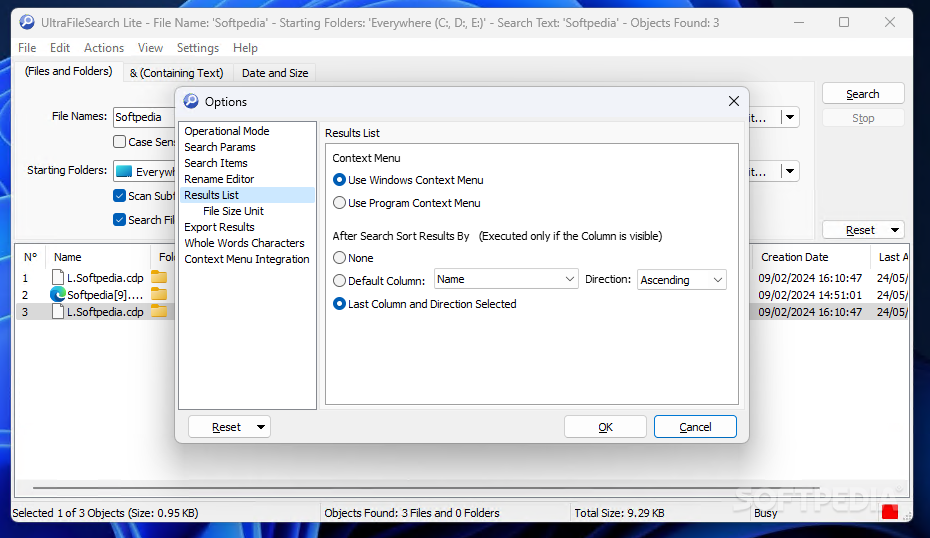
Task: Select Whole Words Characters in options tree
Action: (x=244, y=243)
